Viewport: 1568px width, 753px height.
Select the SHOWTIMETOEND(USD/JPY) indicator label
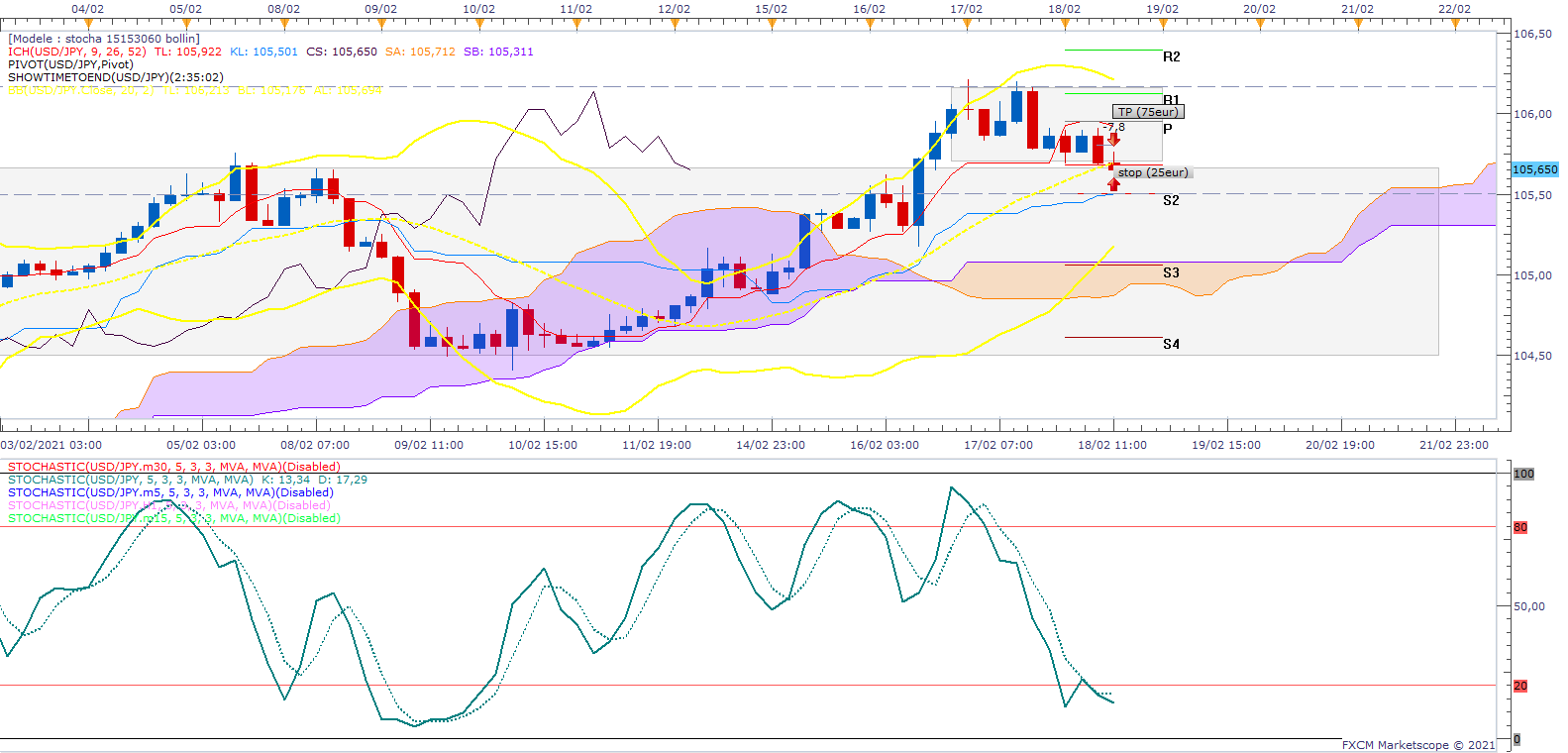(116, 77)
